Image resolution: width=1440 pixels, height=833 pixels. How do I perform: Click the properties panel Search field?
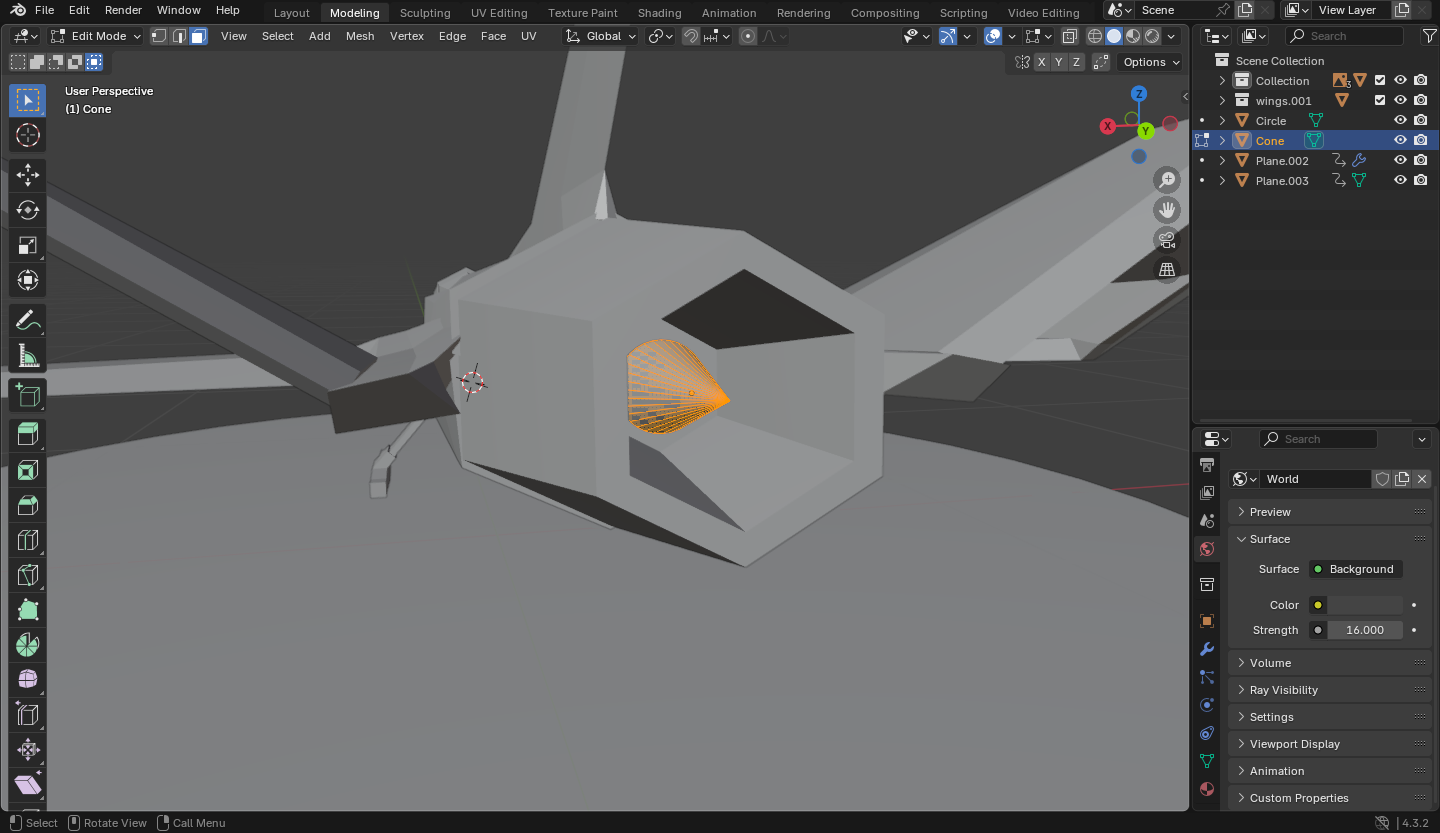[1317, 439]
